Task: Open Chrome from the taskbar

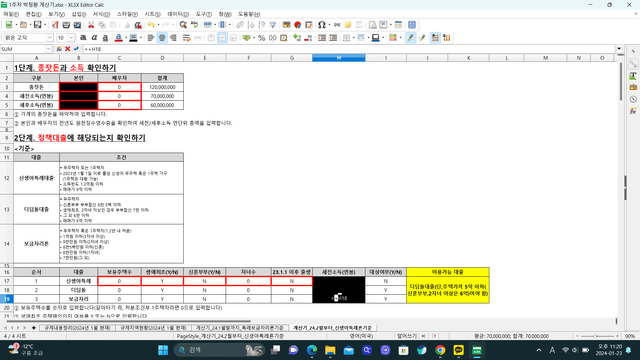Action: click(x=440, y=350)
